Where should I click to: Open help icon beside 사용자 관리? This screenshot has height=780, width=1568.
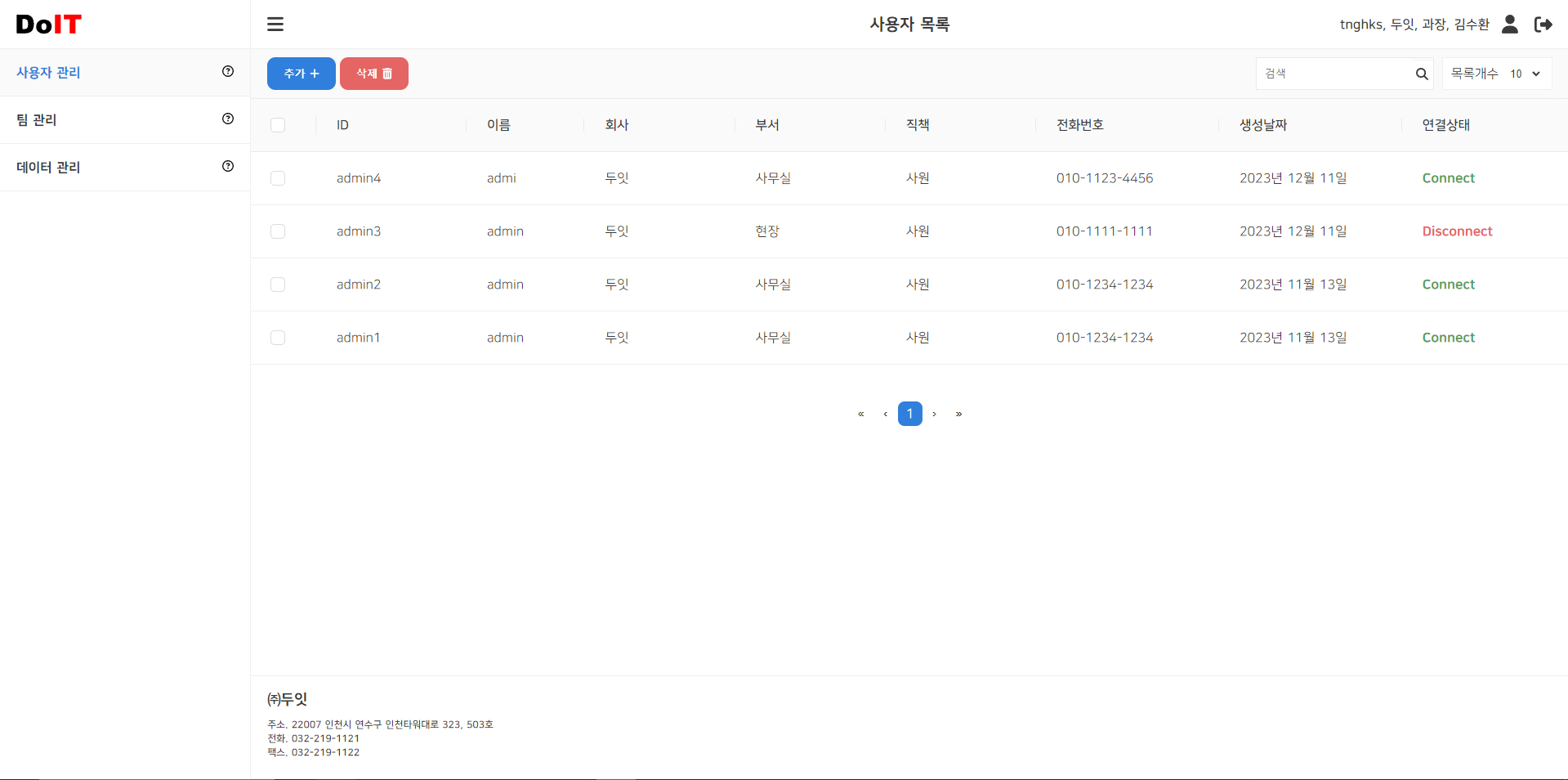[228, 71]
